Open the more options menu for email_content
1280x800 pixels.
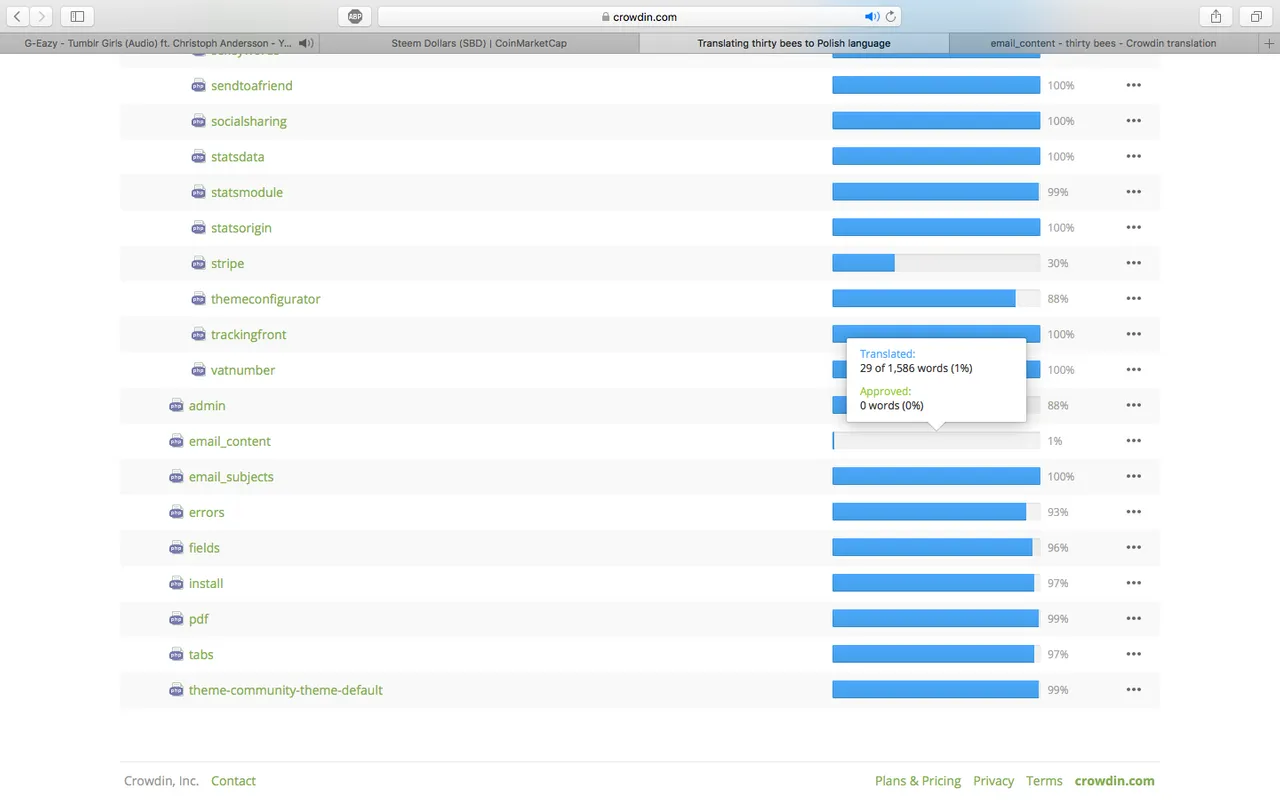[1133, 441]
